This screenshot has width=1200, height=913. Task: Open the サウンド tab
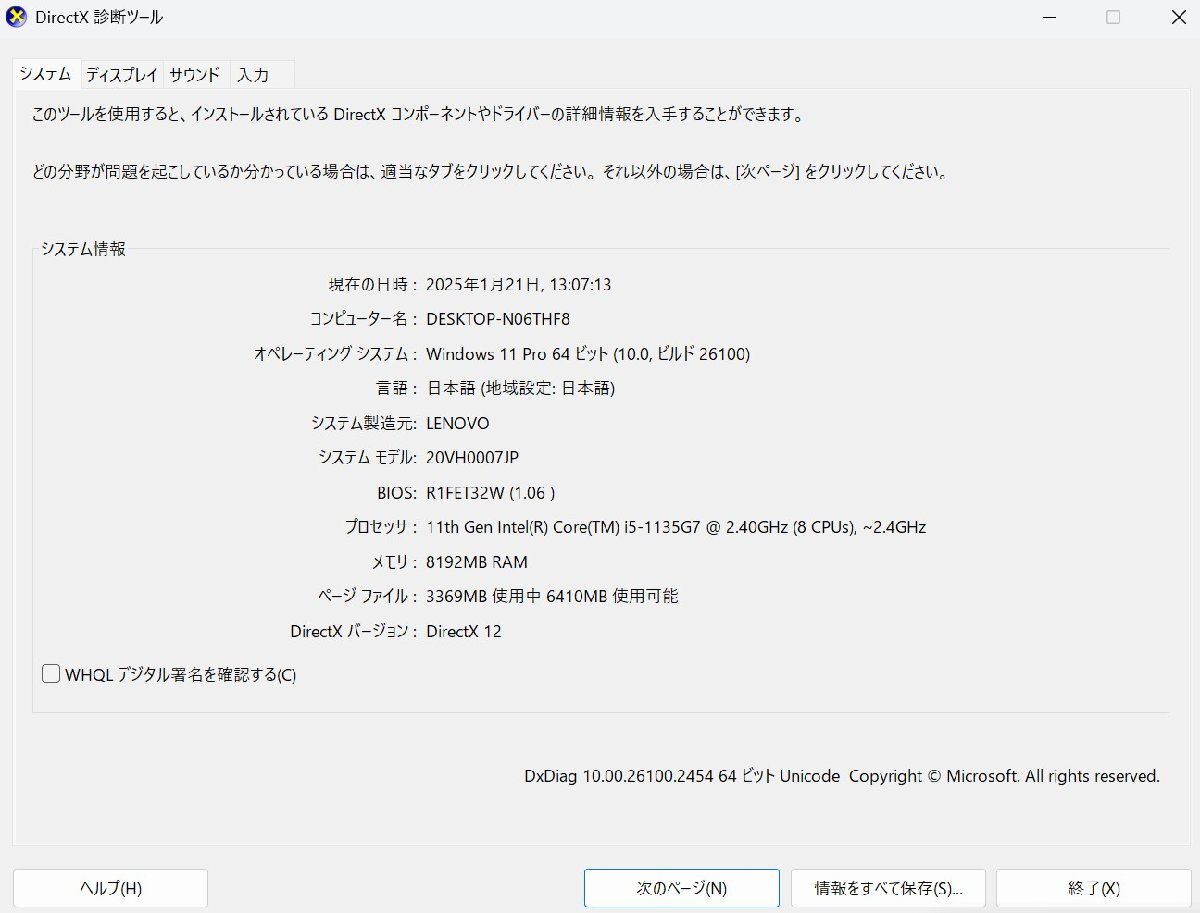tap(195, 73)
